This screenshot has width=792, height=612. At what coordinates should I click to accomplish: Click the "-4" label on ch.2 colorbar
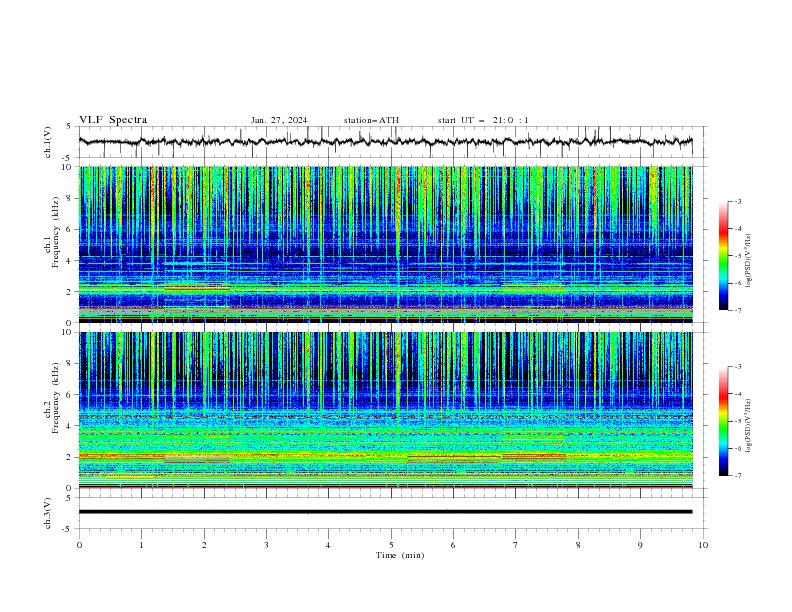click(737, 394)
